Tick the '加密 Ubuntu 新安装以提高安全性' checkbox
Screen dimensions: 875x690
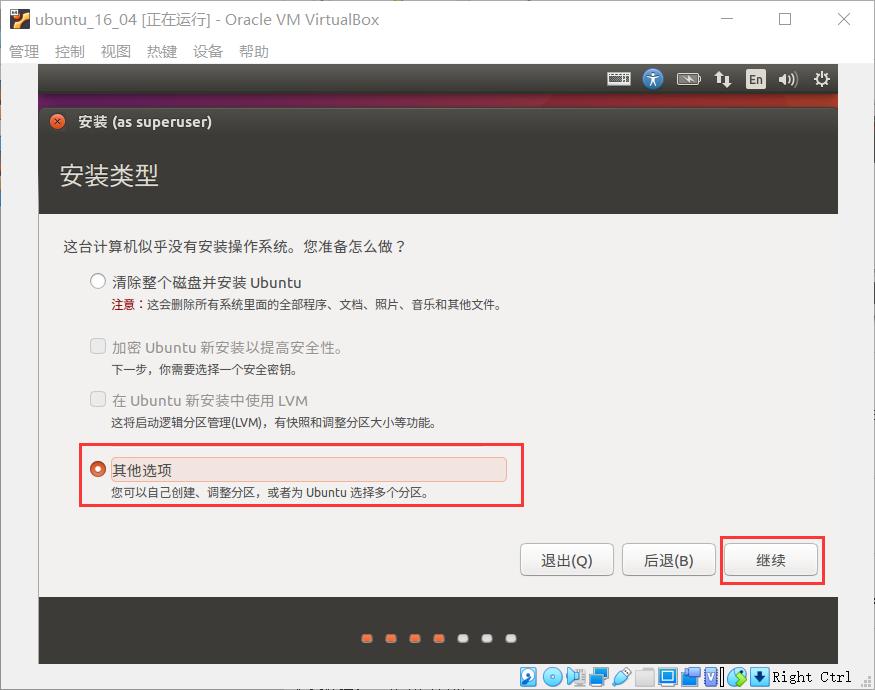pos(98,346)
